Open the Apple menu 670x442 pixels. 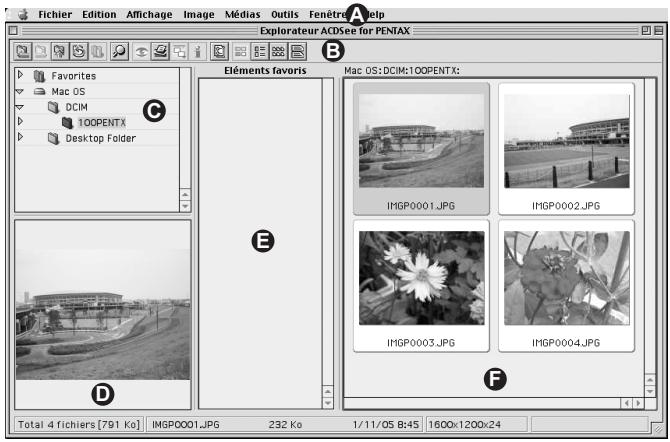[23, 15]
